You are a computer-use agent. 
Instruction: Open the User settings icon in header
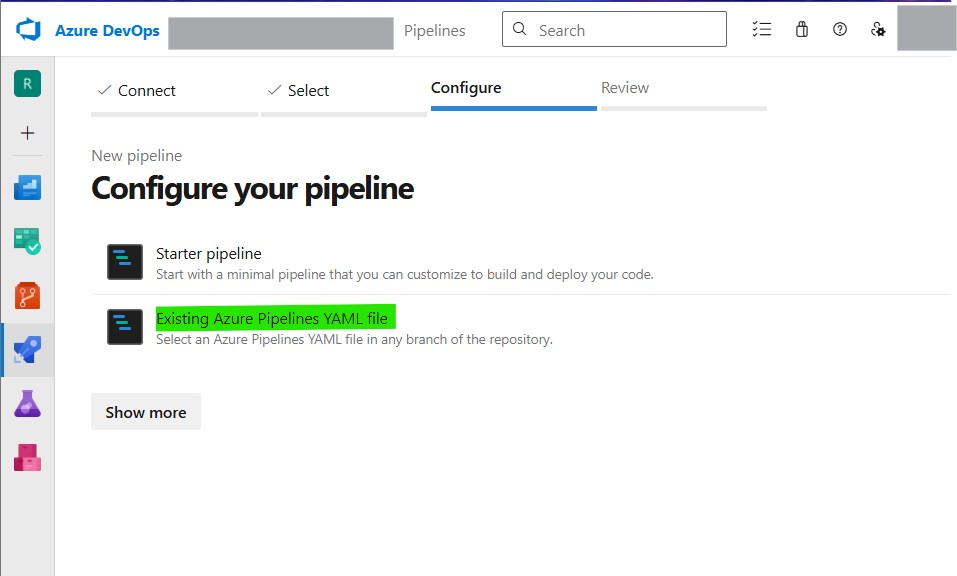[x=878, y=29]
